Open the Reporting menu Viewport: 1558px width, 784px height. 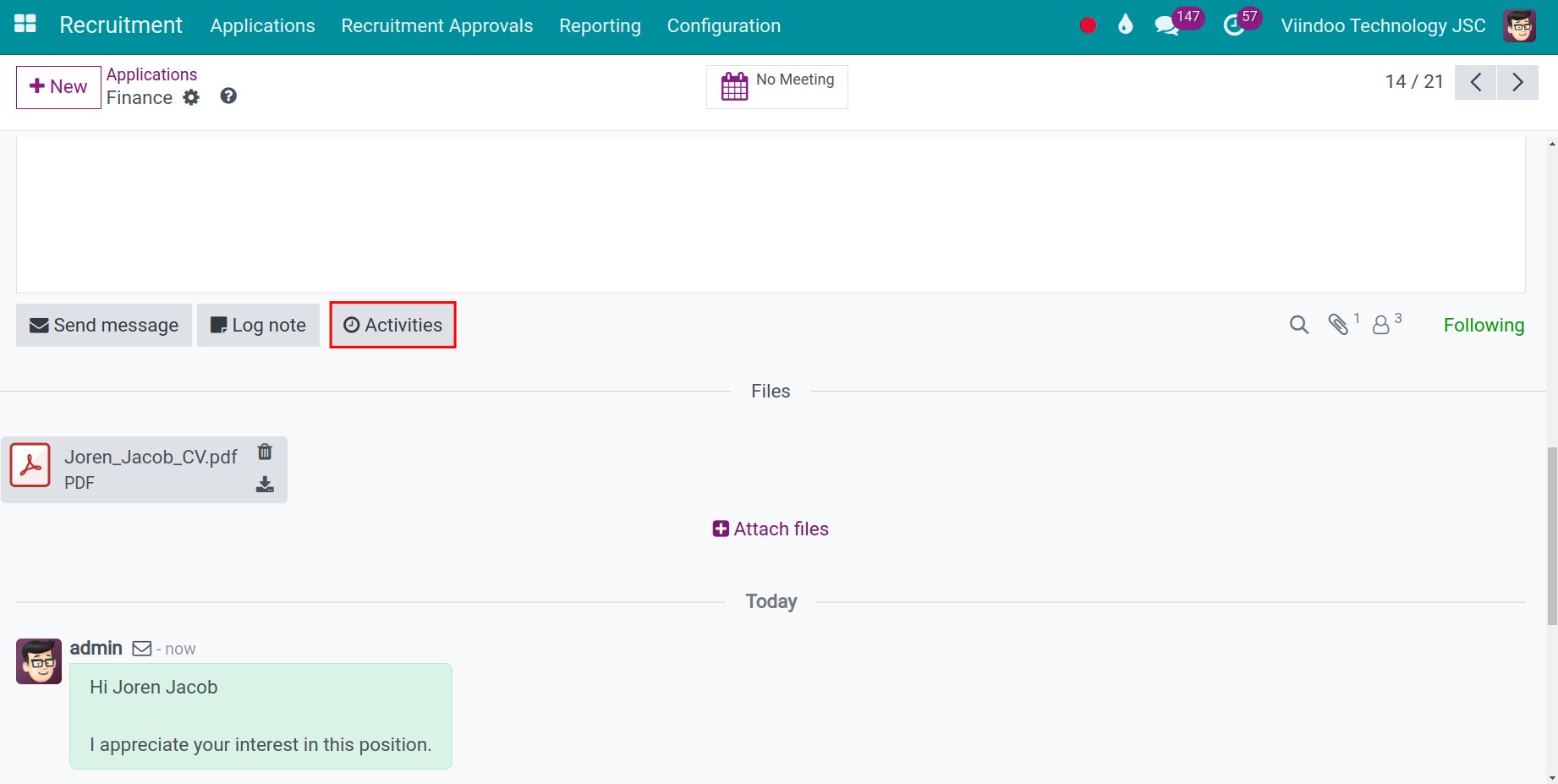[600, 25]
